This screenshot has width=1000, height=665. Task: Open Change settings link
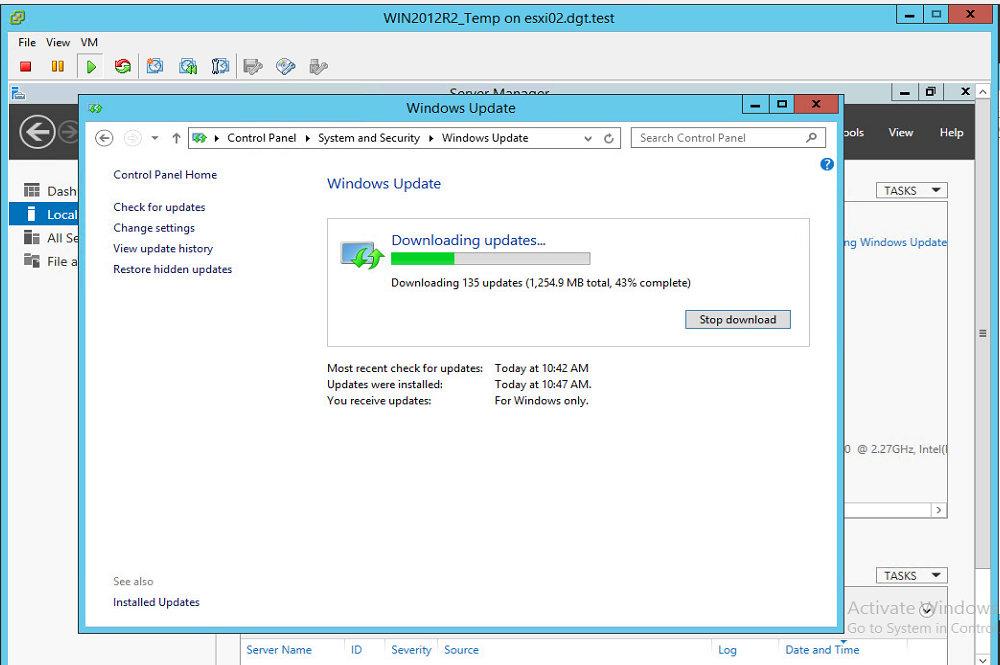pos(154,228)
